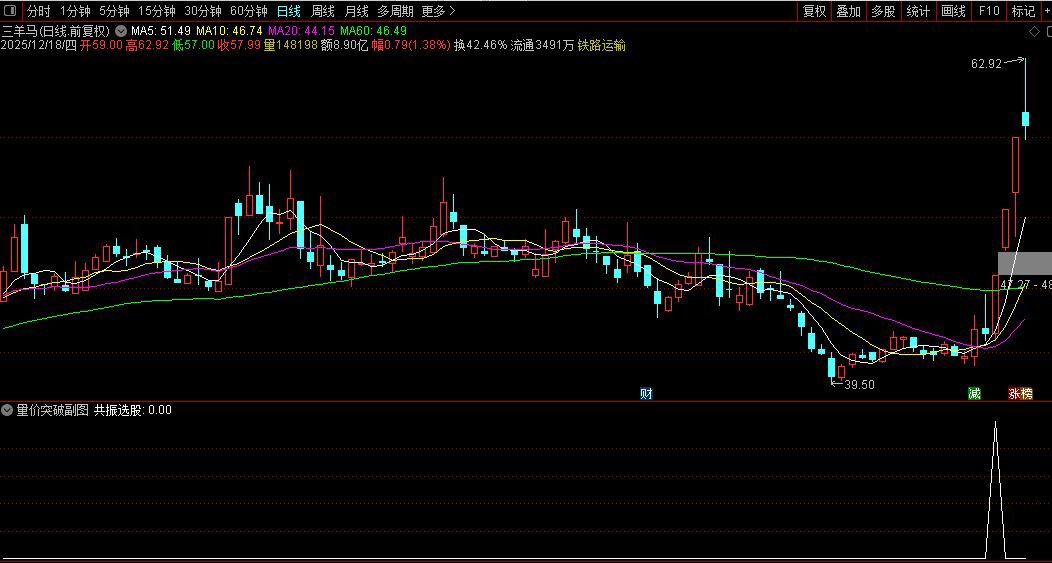Click the 三羊马(日线.前复权) title text
Image resolution: width=1052 pixels, height=563 pixels.
pos(56,31)
